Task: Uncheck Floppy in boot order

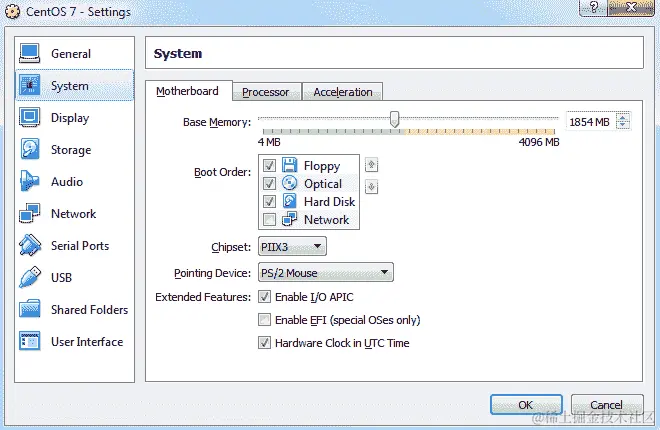Action: [x=269, y=165]
